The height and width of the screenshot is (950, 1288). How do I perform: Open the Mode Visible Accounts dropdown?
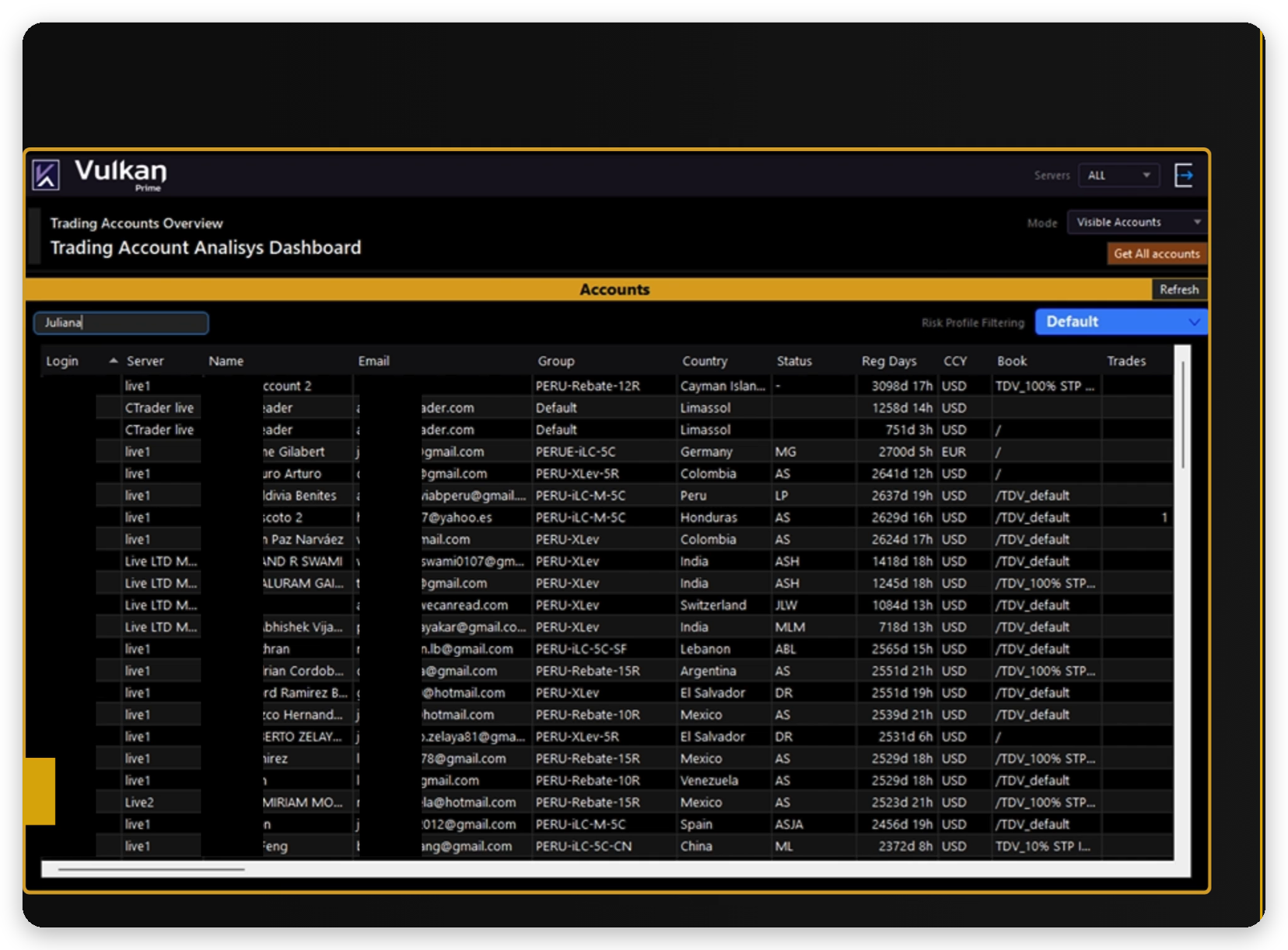click(x=1137, y=222)
